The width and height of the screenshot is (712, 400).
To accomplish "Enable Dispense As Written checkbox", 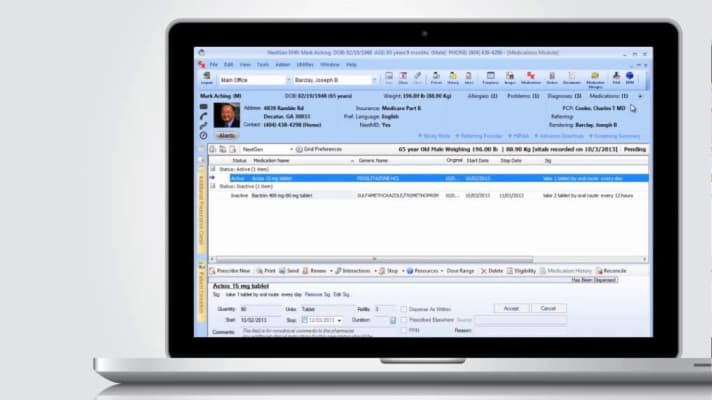I will point(403,309).
